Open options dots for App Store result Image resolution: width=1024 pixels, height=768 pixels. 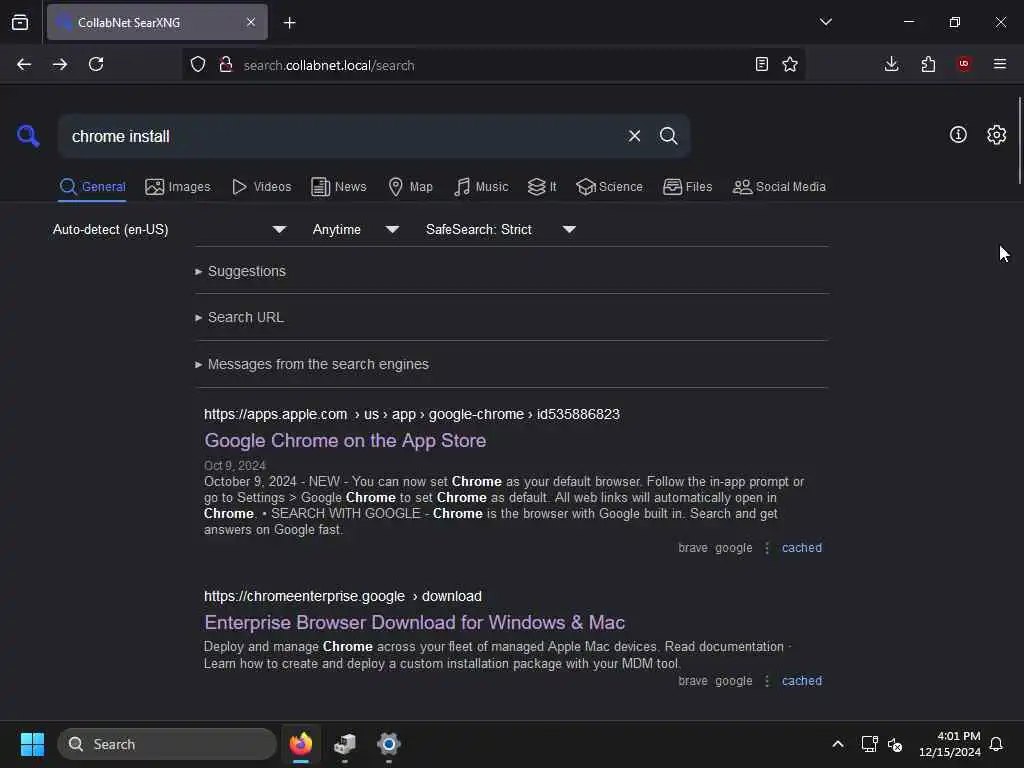(767, 548)
